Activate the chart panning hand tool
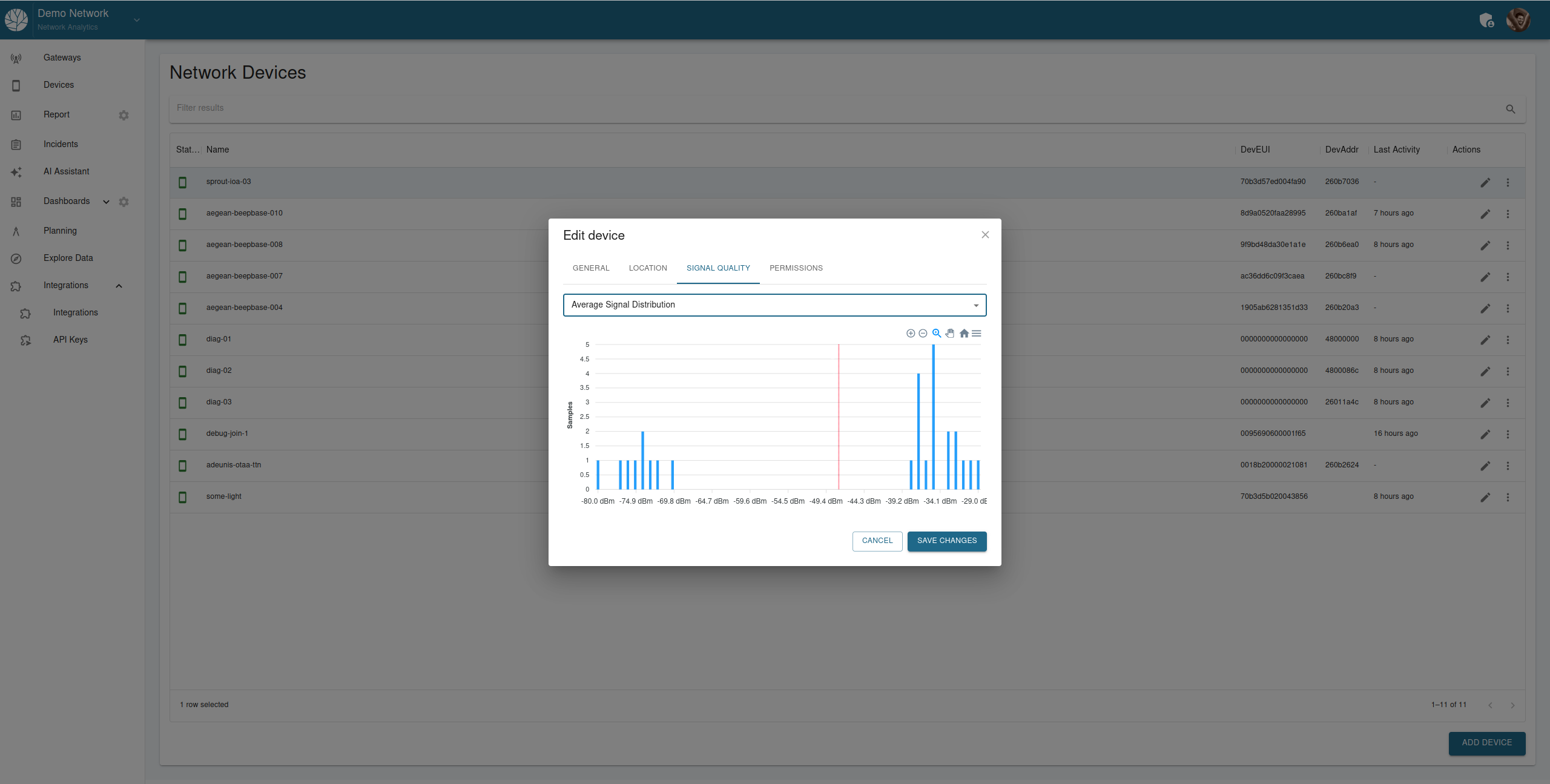Screen dimensions: 1550x784 950,334
